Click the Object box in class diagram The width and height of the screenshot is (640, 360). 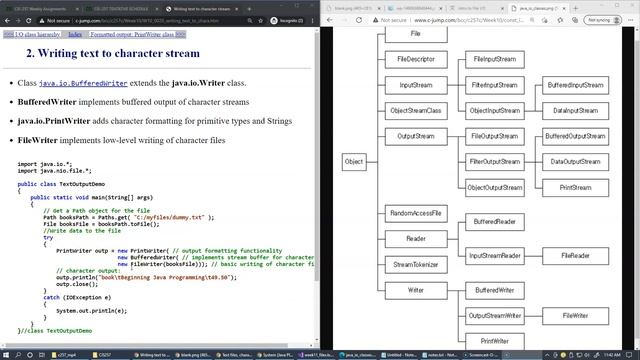[x=354, y=162]
